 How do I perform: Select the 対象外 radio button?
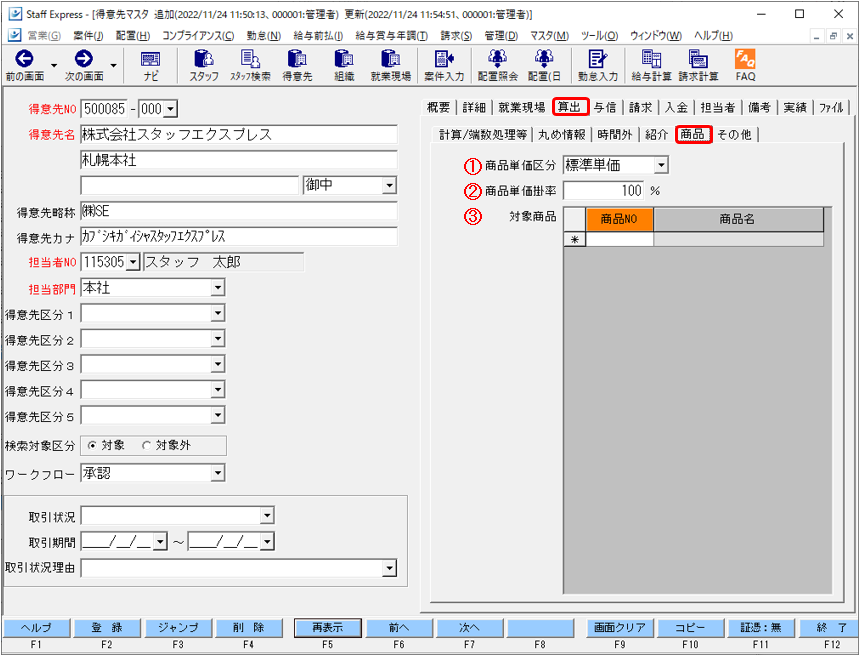coord(146,446)
